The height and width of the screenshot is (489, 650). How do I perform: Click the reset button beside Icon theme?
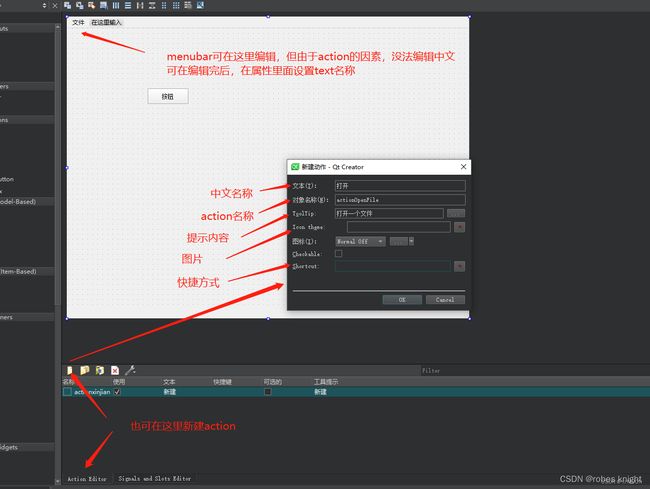459,227
